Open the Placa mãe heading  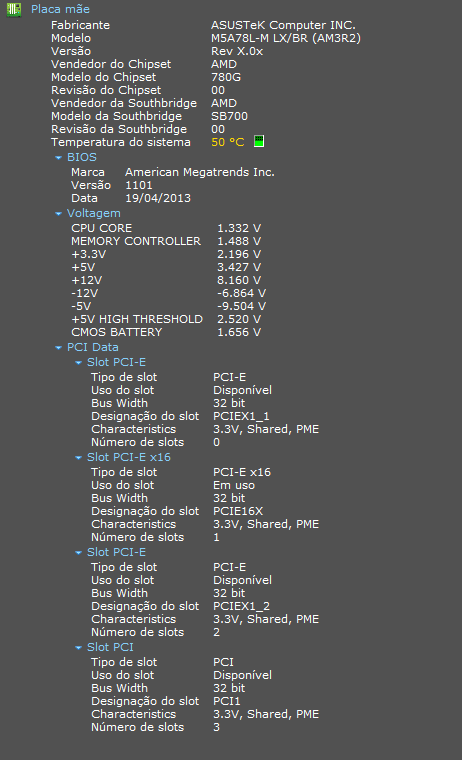point(61,9)
